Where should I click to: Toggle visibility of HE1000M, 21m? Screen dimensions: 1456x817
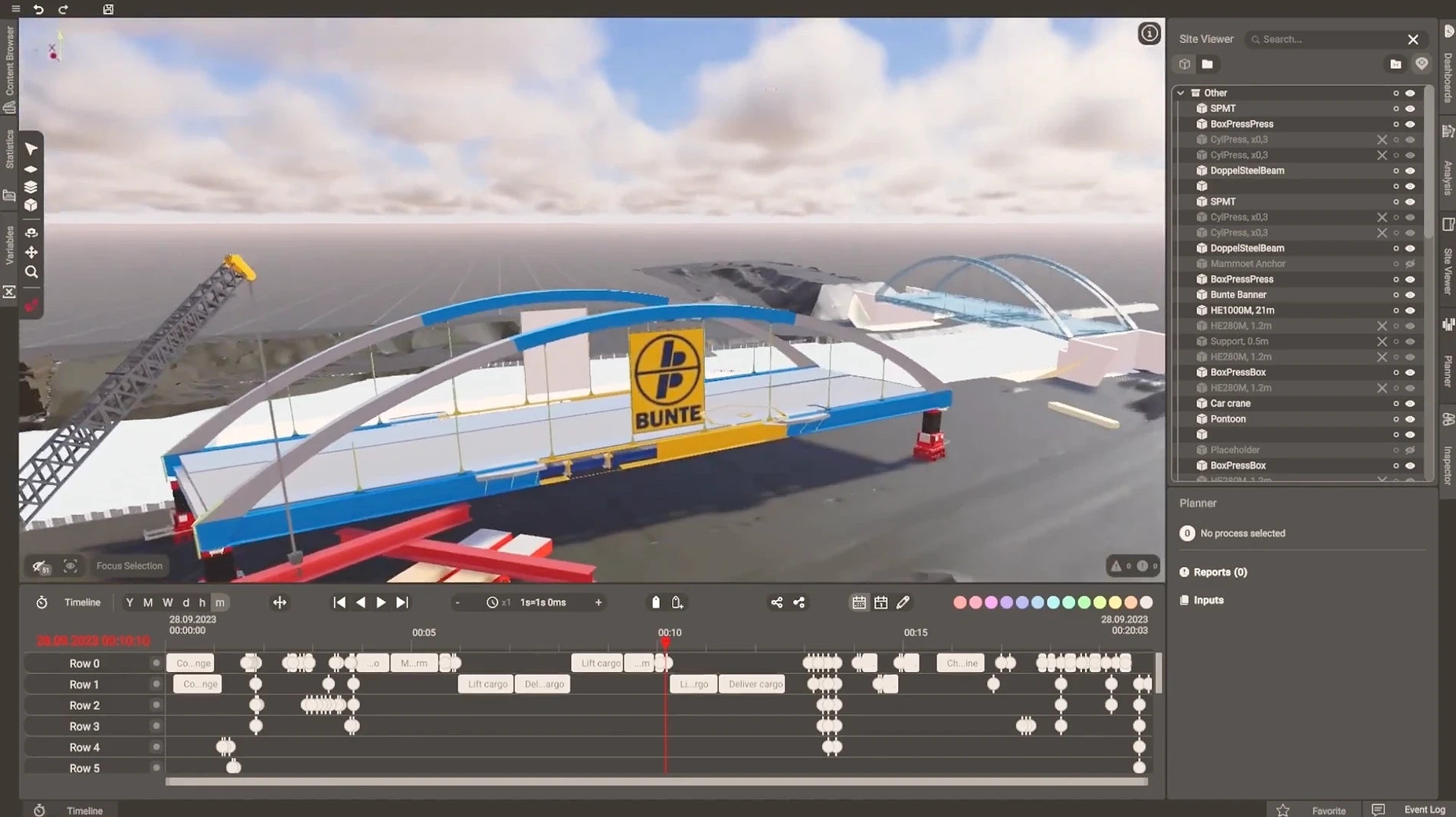pos(1410,310)
